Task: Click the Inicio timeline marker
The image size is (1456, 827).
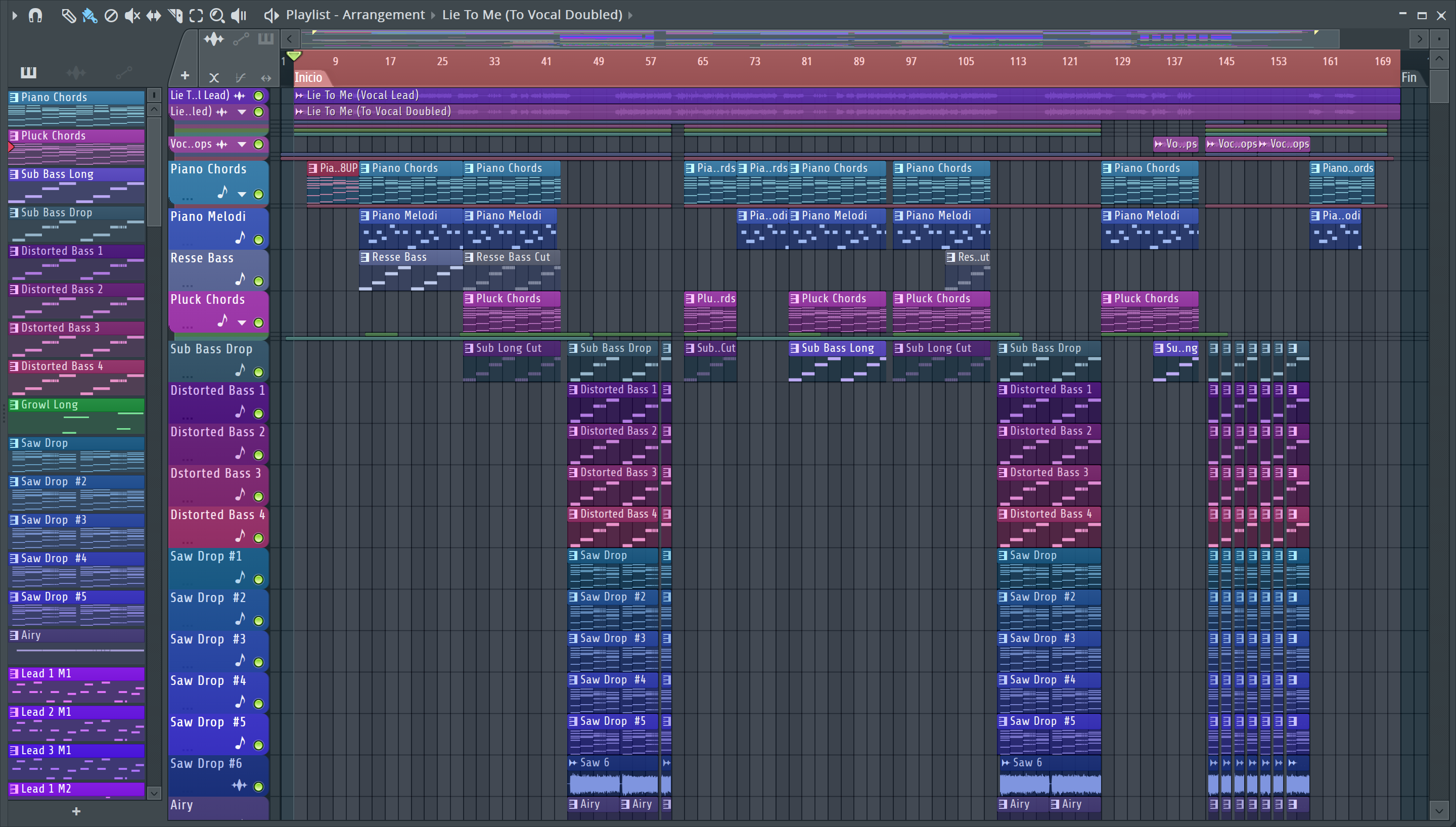Action: pyautogui.click(x=308, y=78)
